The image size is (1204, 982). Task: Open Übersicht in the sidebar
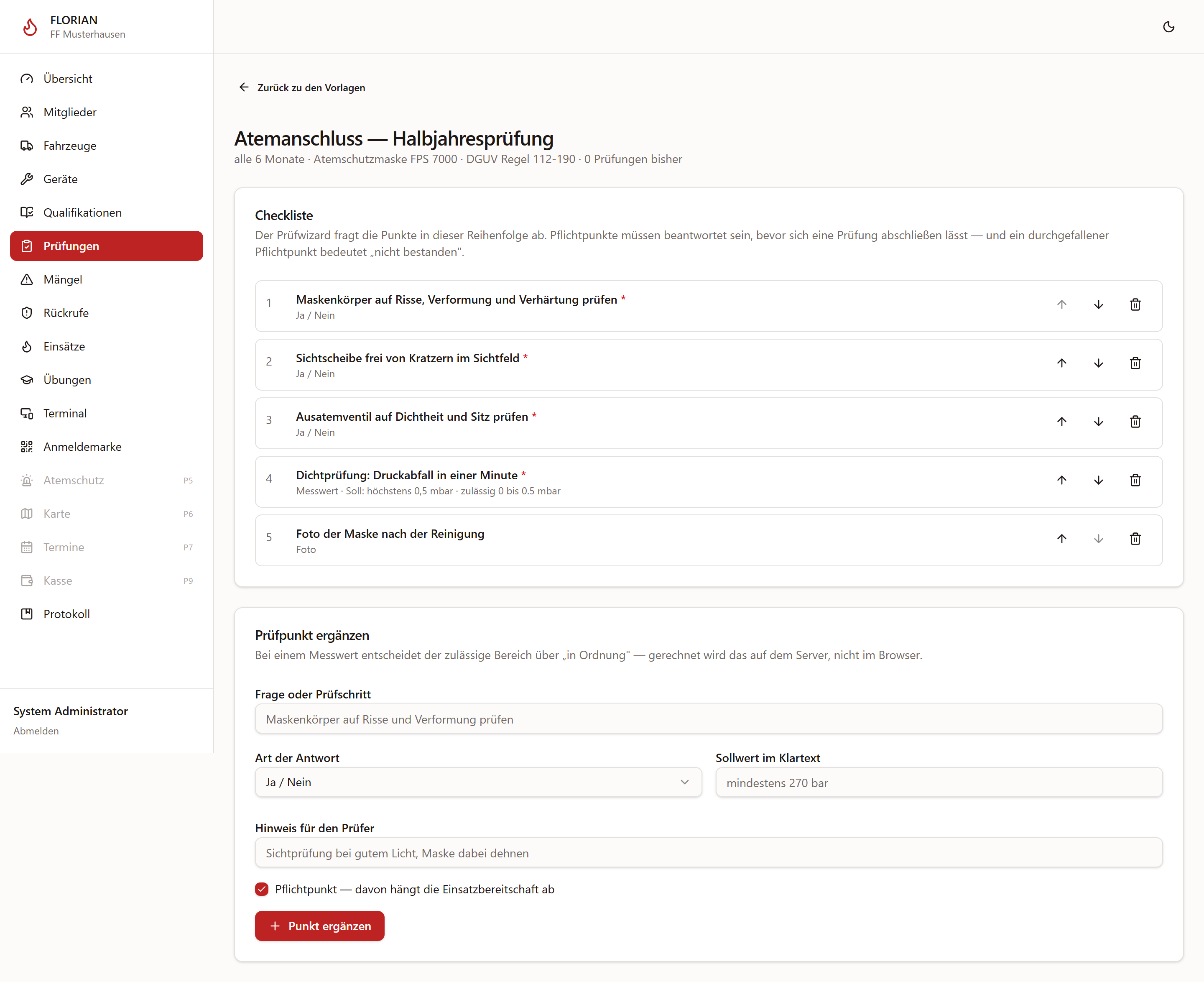point(106,79)
